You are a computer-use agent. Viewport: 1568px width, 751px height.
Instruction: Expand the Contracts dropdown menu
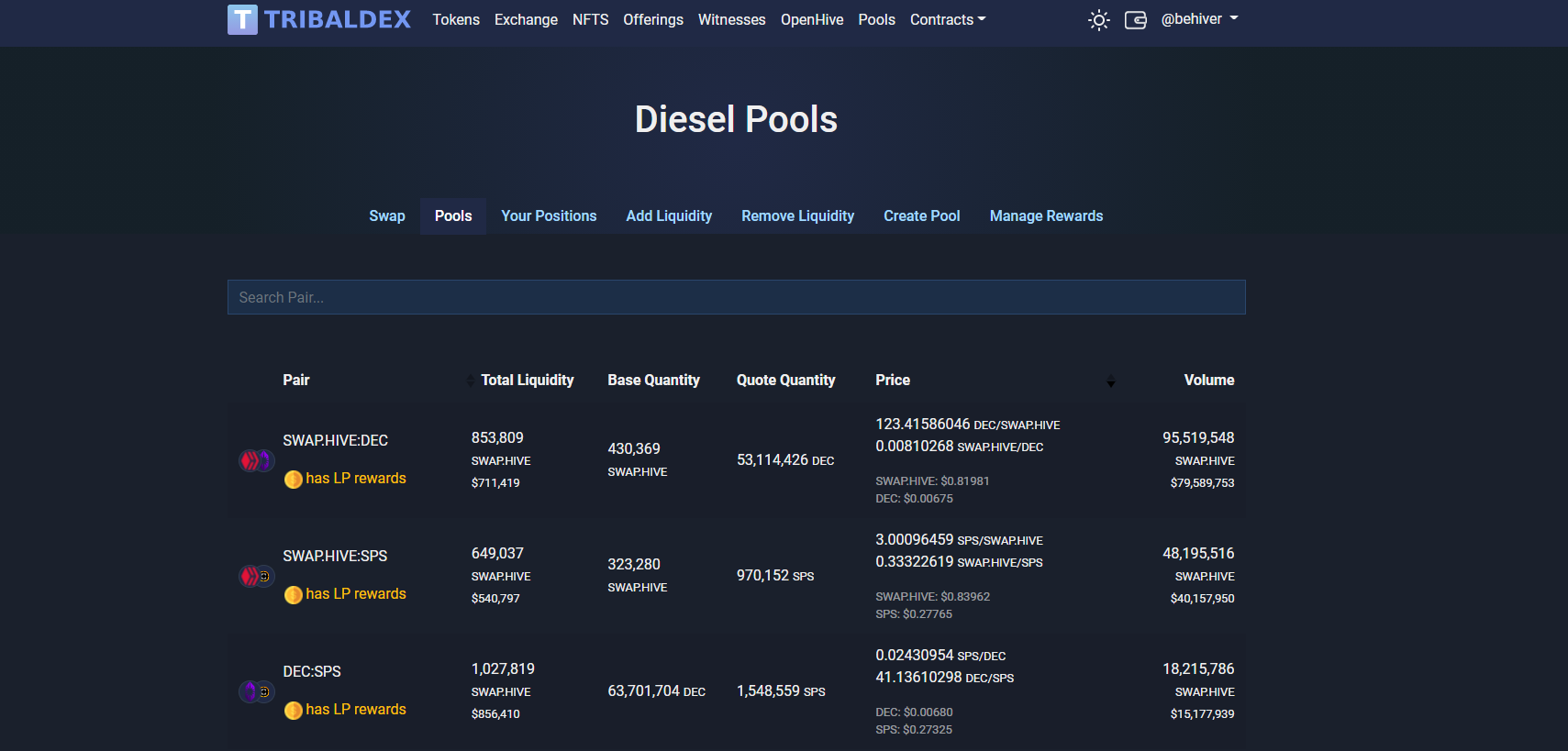pos(948,20)
